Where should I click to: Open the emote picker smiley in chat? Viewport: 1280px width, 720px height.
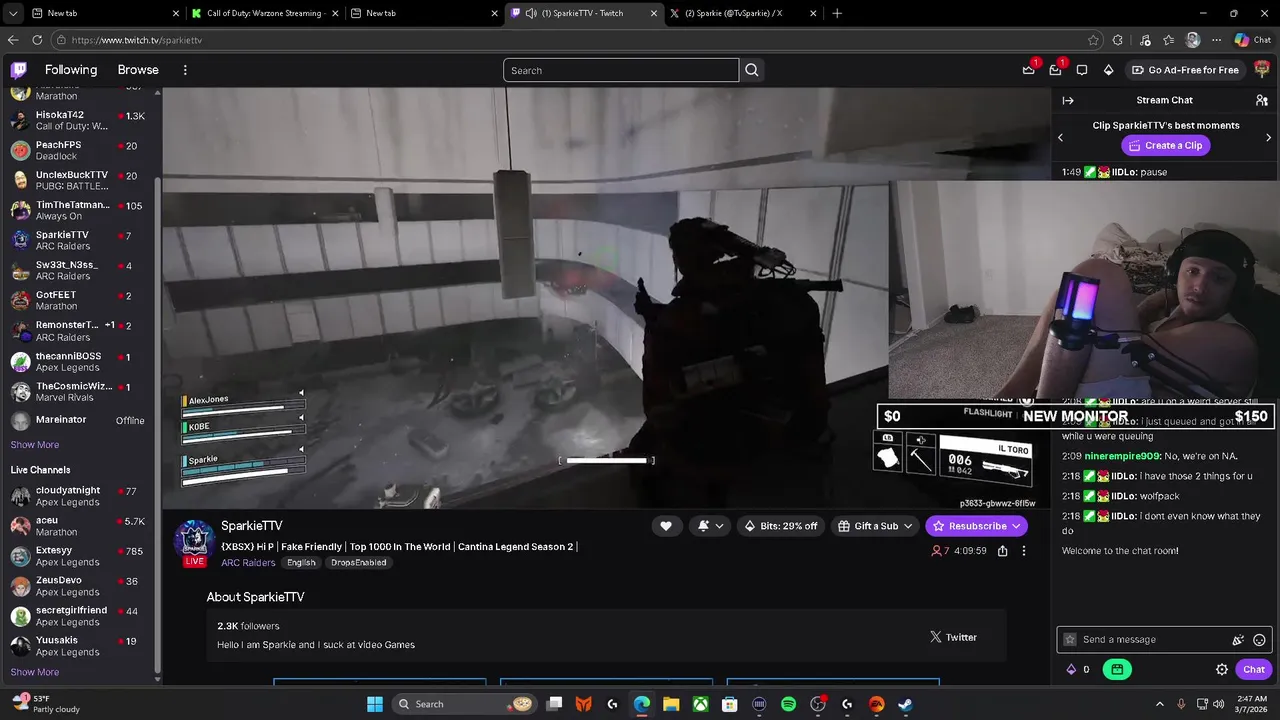[1259, 640]
